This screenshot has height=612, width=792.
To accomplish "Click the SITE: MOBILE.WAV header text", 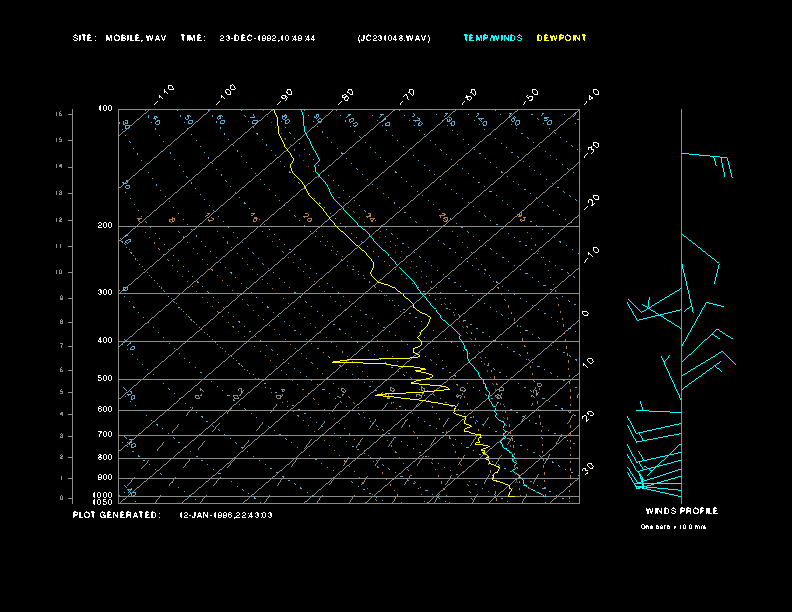I will coord(119,38).
